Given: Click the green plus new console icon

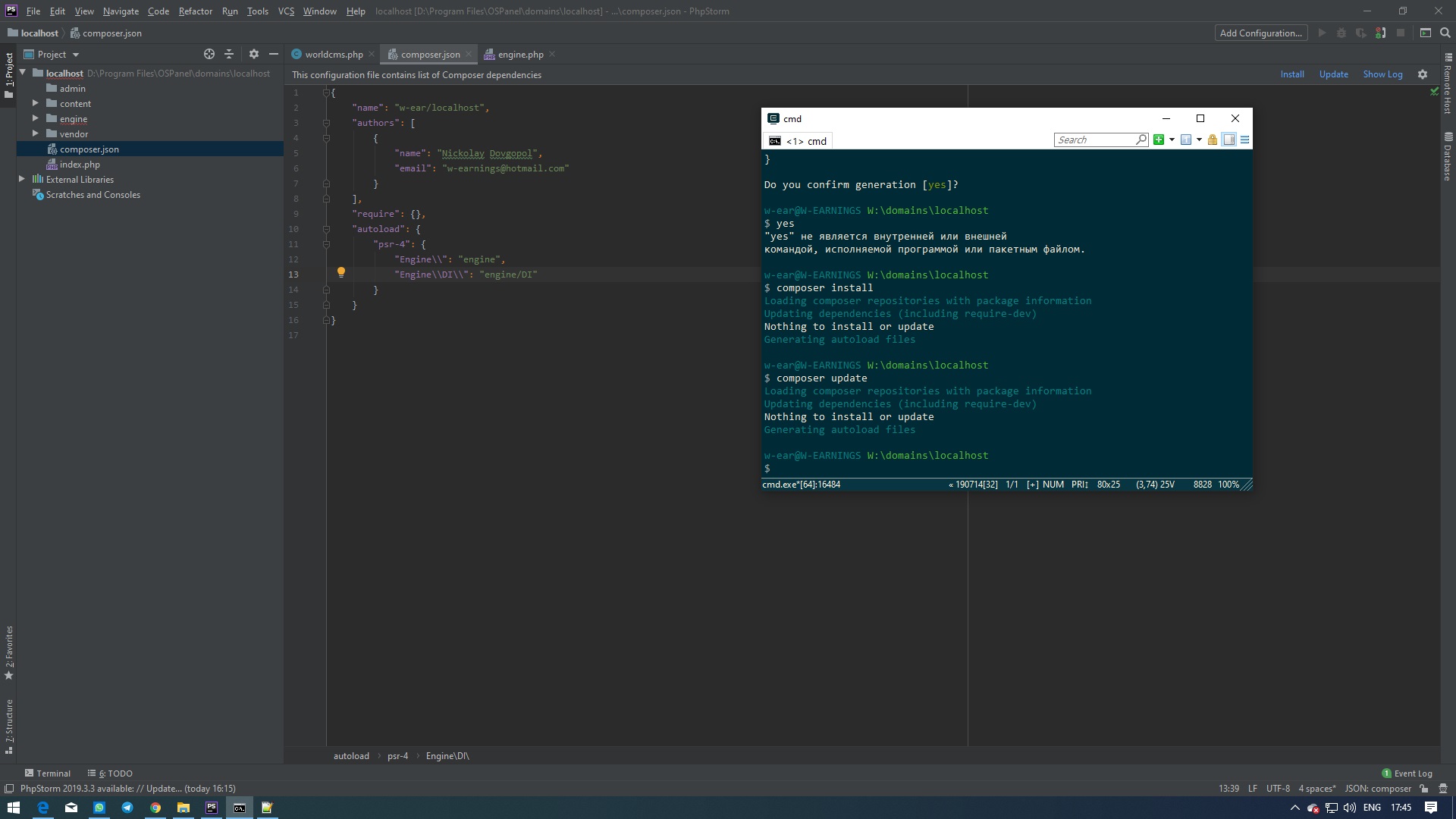Looking at the screenshot, I should point(1158,140).
